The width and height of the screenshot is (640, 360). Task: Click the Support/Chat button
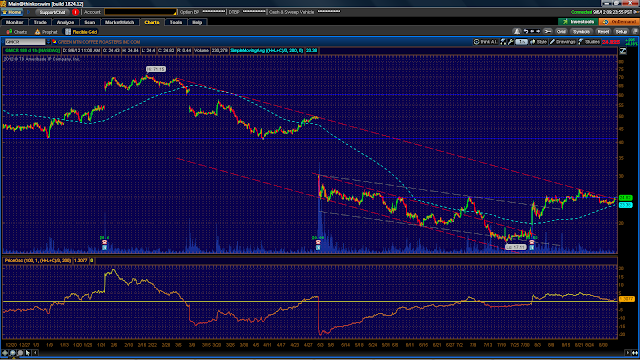click(52, 12)
